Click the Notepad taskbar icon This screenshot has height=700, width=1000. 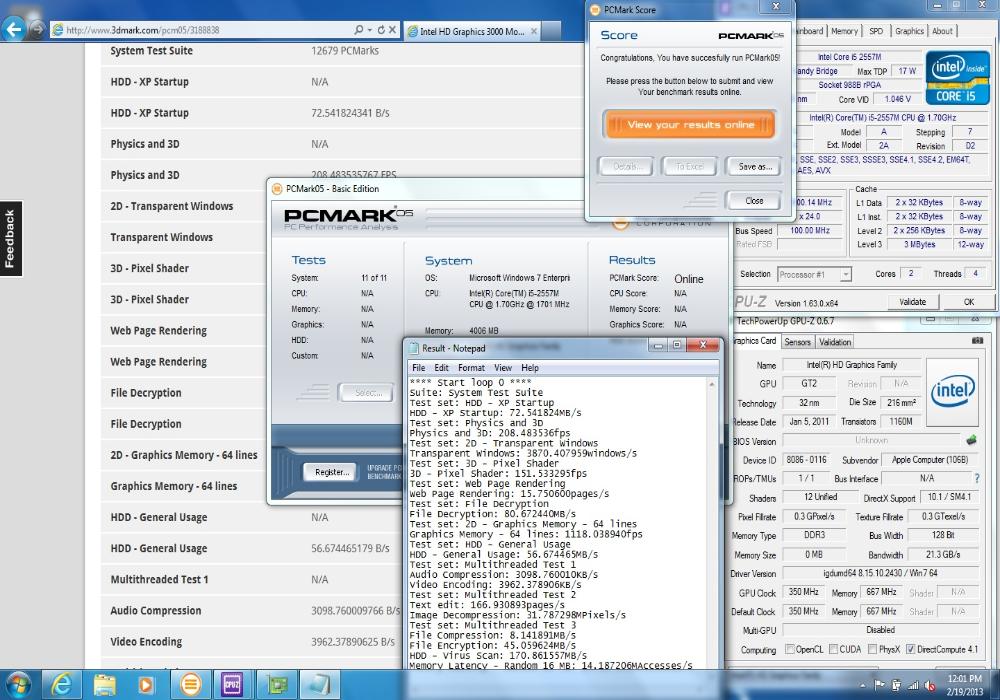coord(319,685)
